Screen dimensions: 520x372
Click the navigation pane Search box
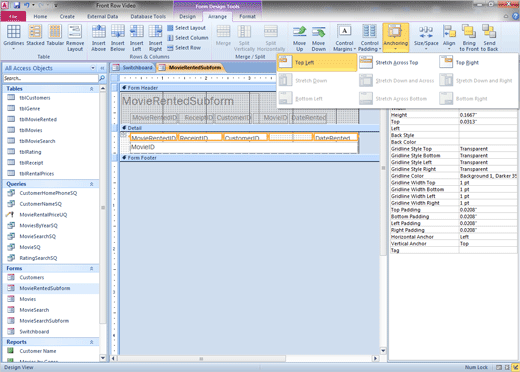click(51, 78)
